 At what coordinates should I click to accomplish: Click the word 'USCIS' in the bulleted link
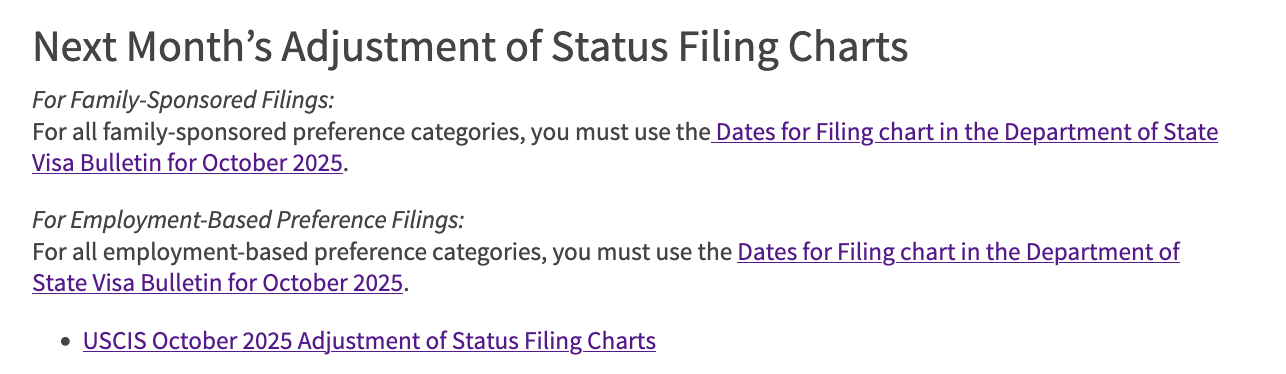point(114,341)
